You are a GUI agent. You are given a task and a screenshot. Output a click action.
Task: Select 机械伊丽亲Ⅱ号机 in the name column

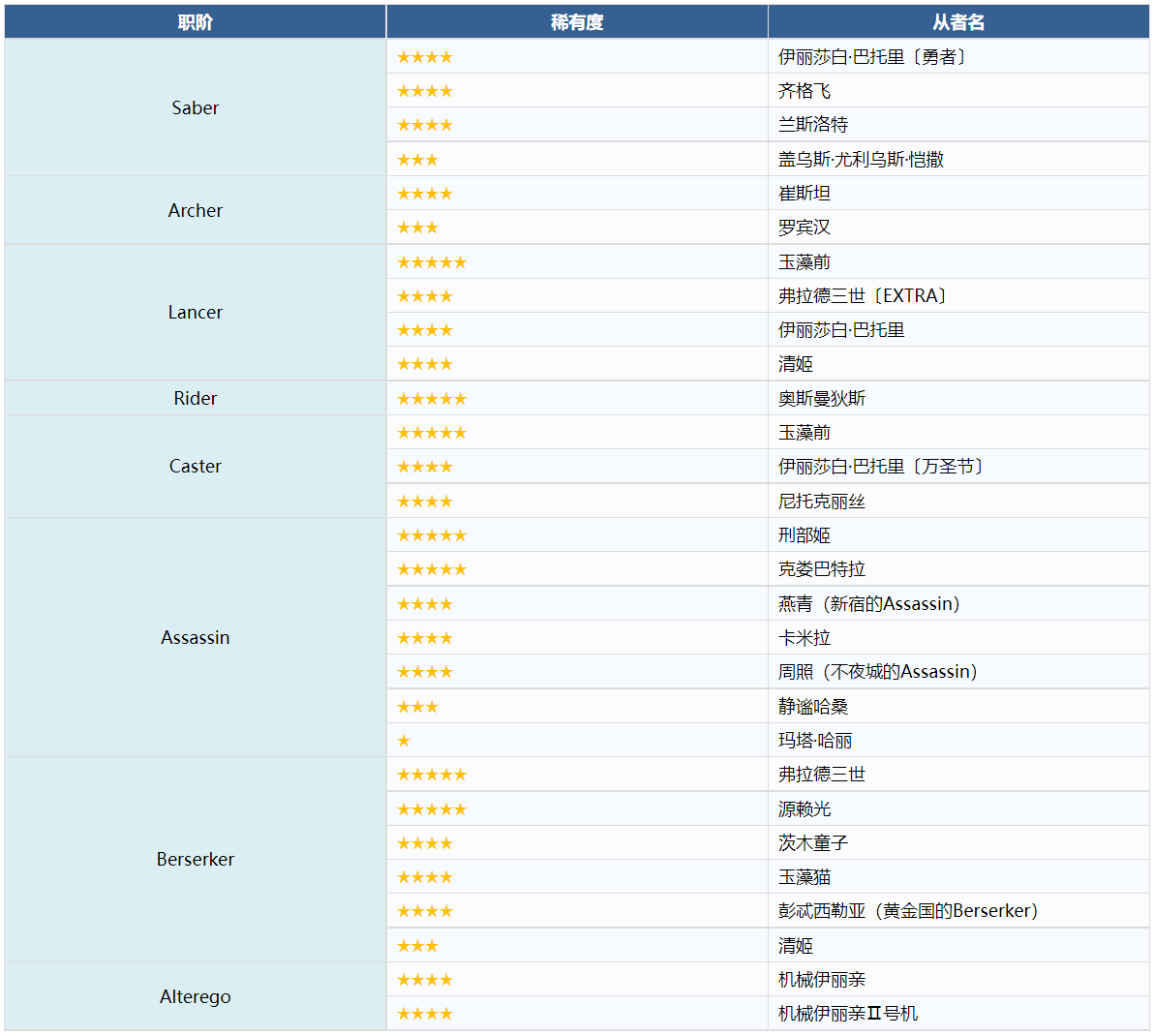pyautogui.click(x=848, y=1014)
